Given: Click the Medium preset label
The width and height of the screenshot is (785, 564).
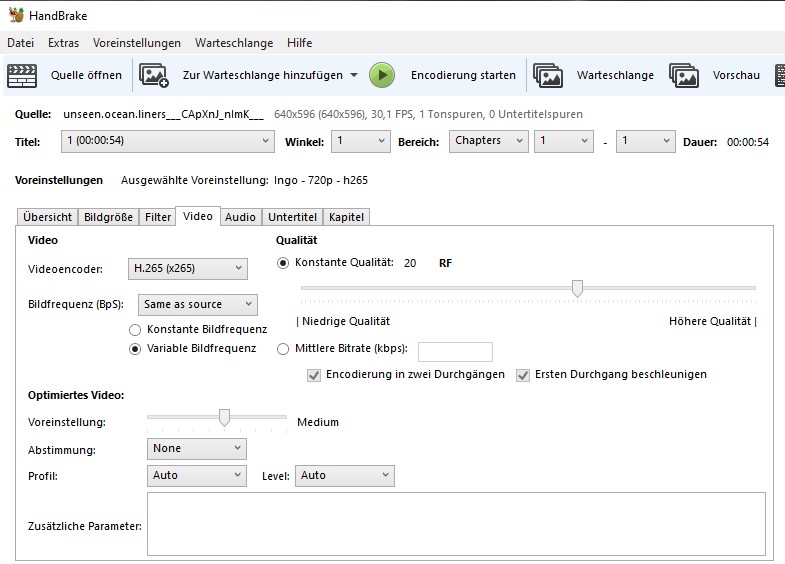Looking at the screenshot, I should tap(318, 422).
